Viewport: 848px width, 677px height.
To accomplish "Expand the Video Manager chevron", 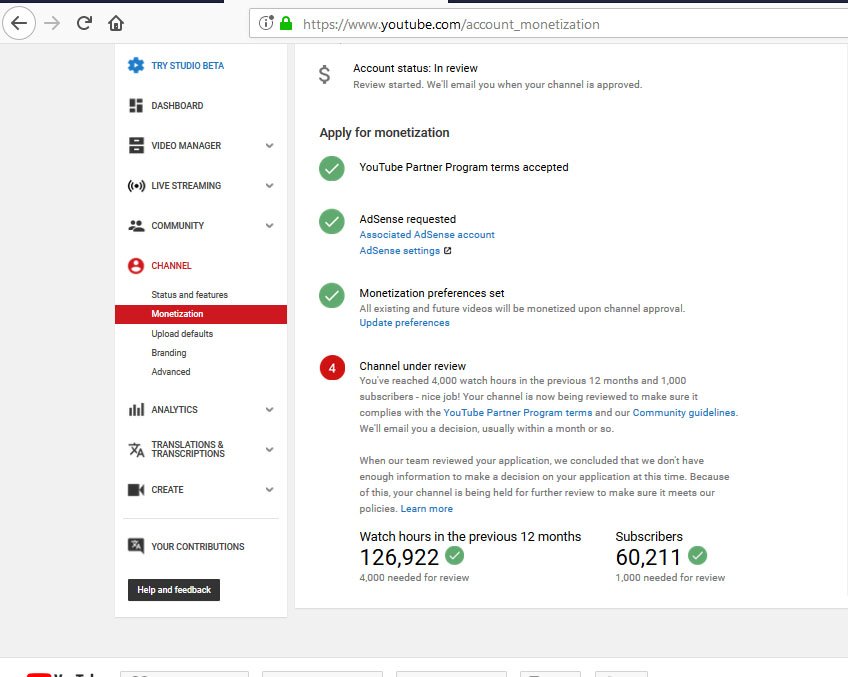I will click(x=269, y=145).
